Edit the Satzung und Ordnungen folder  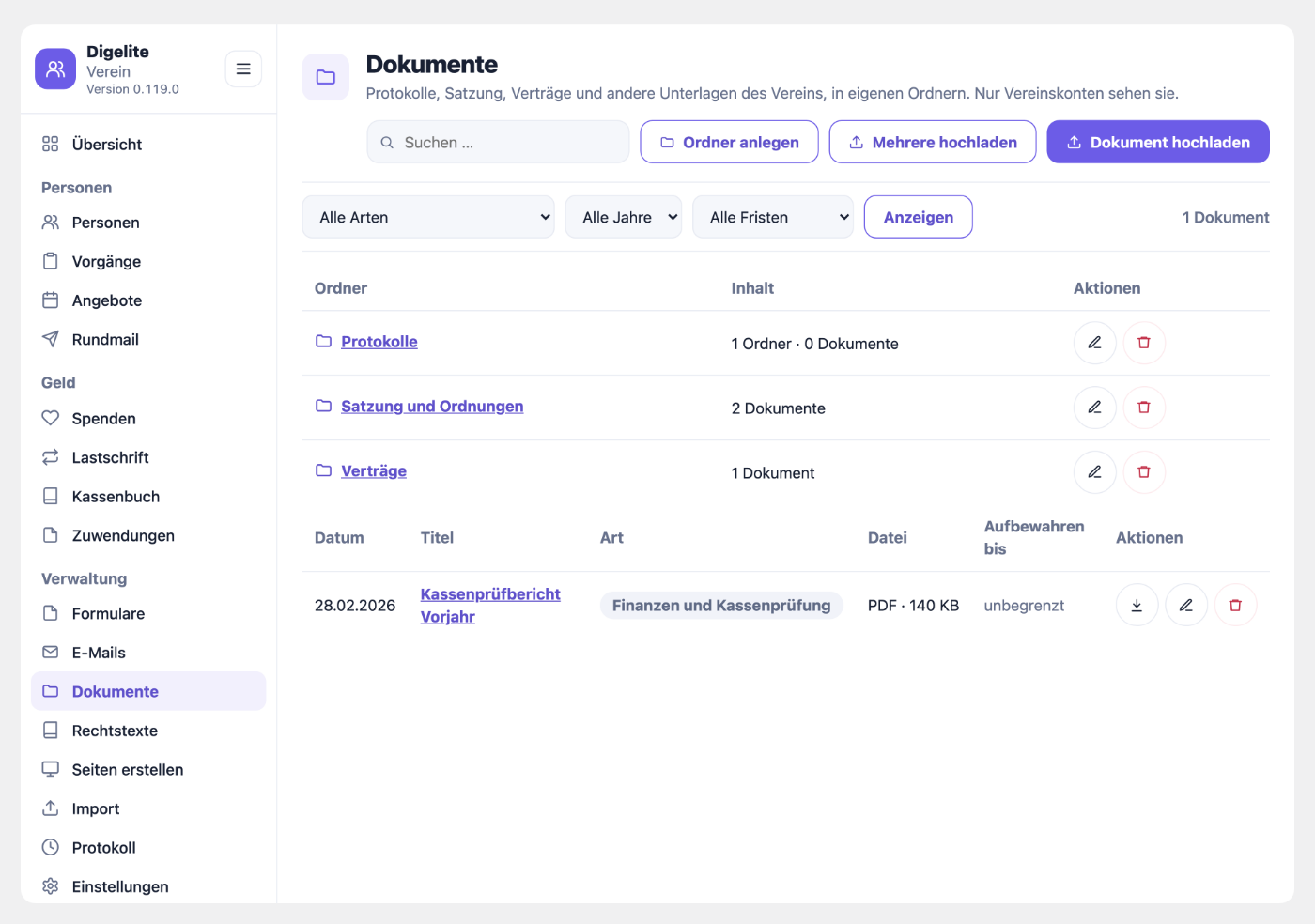pyautogui.click(x=1095, y=408)
